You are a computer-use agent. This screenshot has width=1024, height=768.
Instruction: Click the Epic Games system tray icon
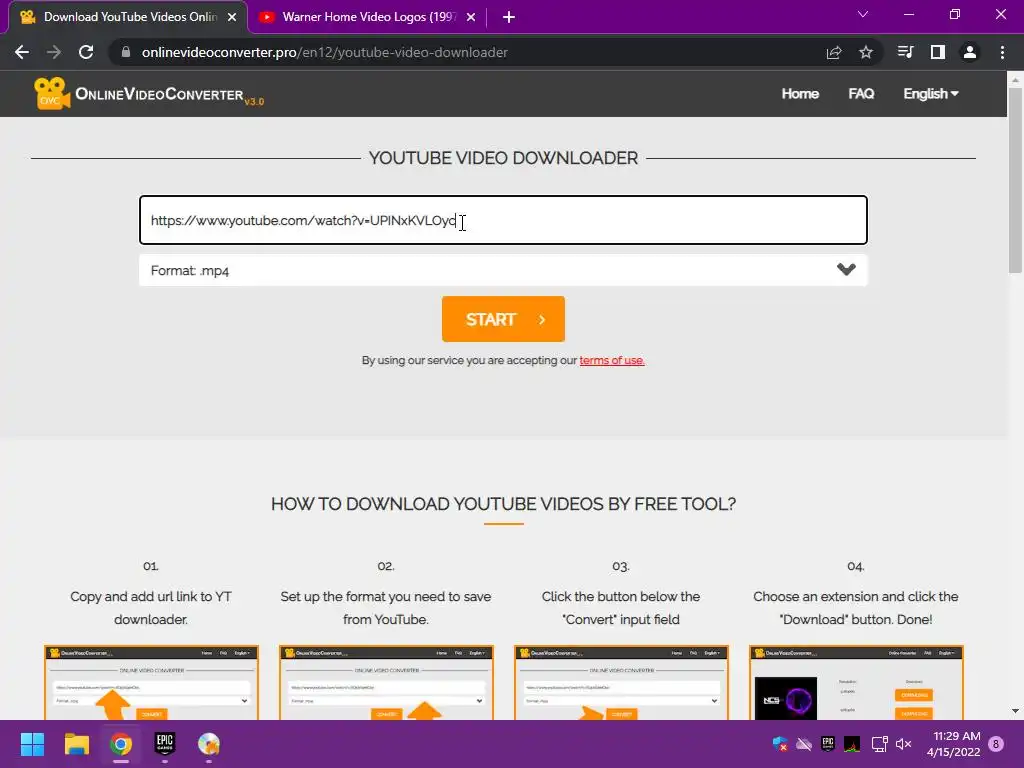point(828,743)
